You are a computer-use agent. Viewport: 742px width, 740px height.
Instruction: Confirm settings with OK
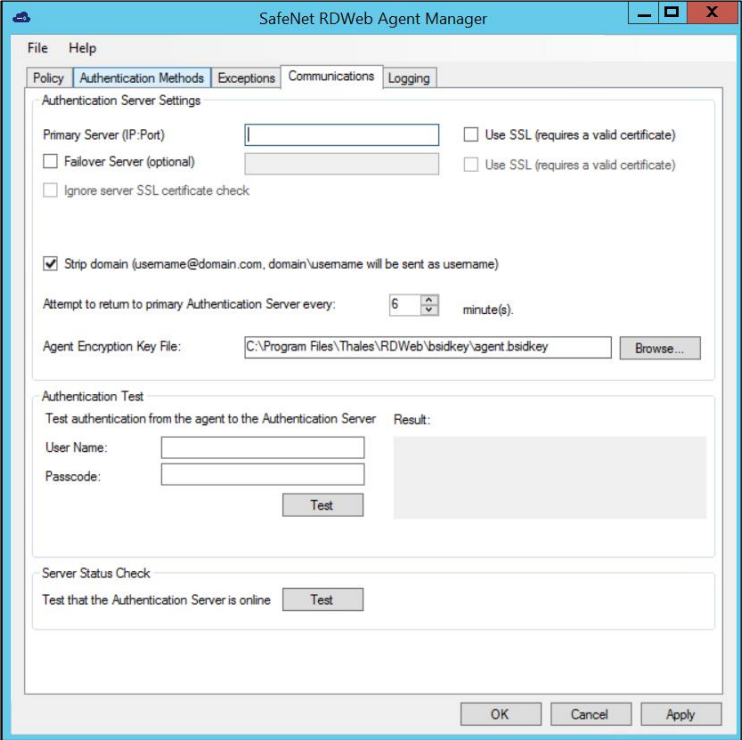click(x=501, y=714)
